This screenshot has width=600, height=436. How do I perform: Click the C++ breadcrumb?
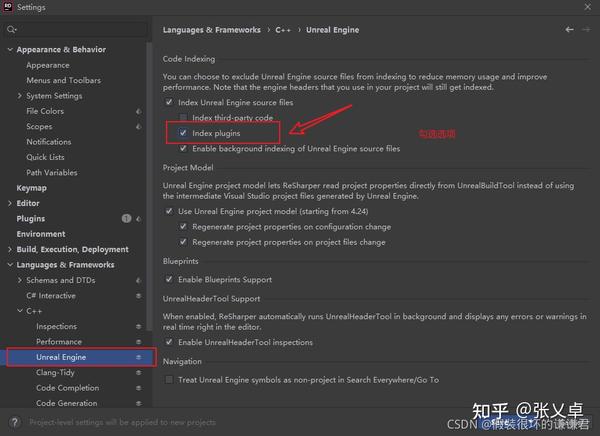coord(283,30)
